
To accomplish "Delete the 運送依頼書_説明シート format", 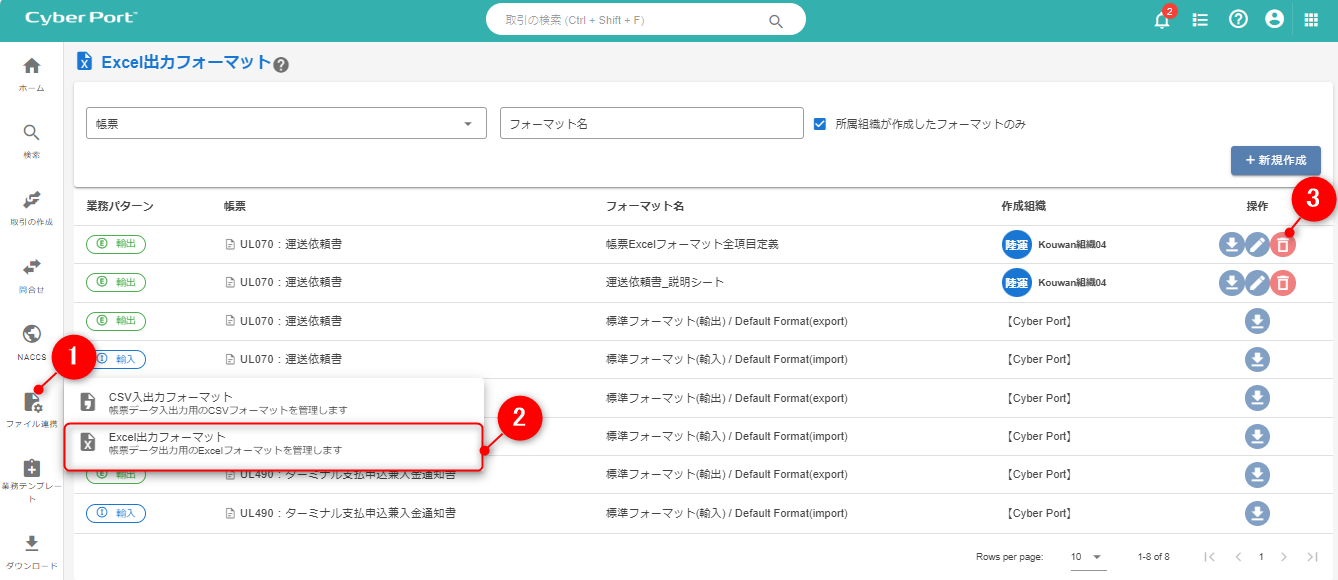I will (1282, 283).
